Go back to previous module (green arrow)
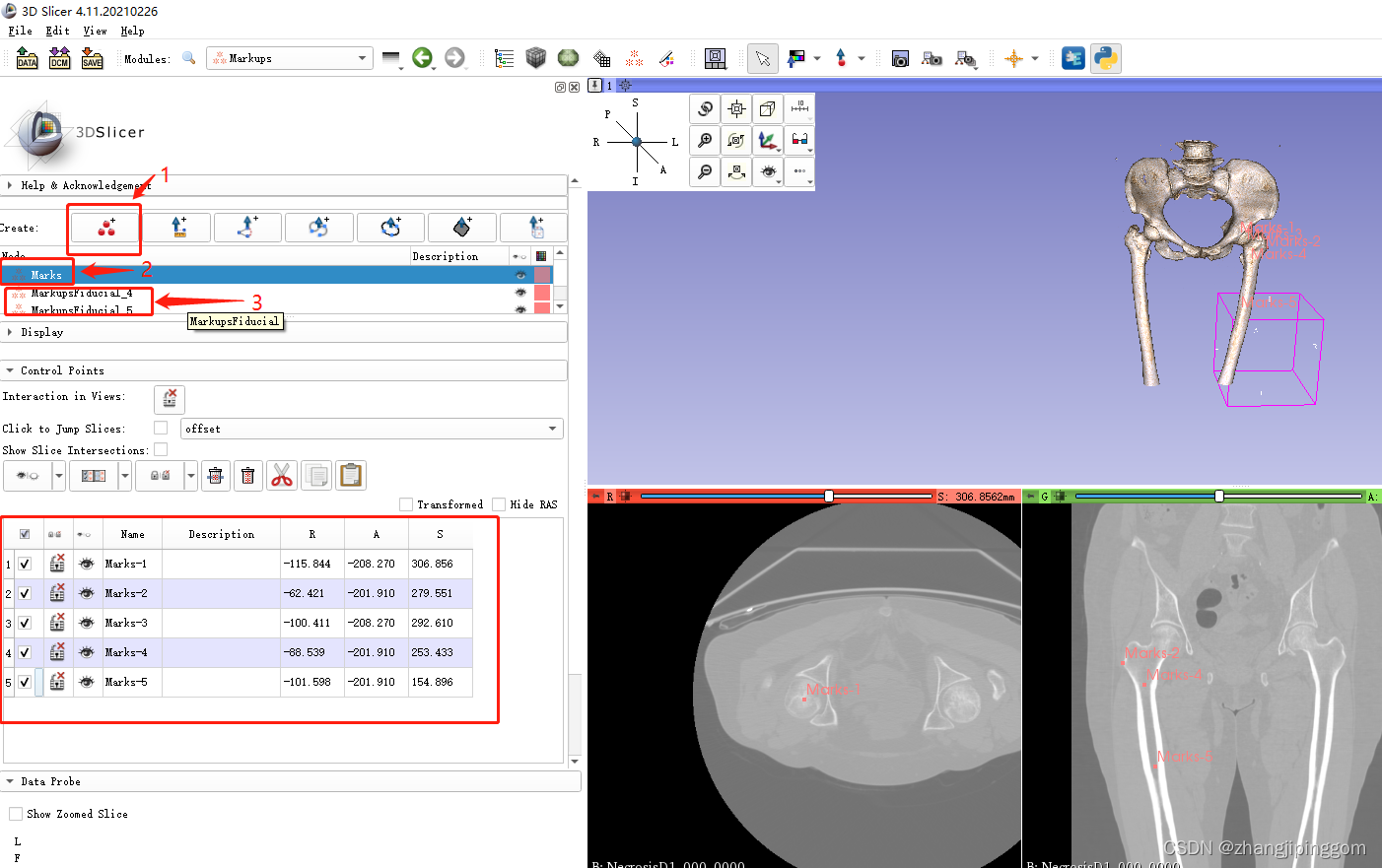1382x868 pixels. (x=422, y=58)
